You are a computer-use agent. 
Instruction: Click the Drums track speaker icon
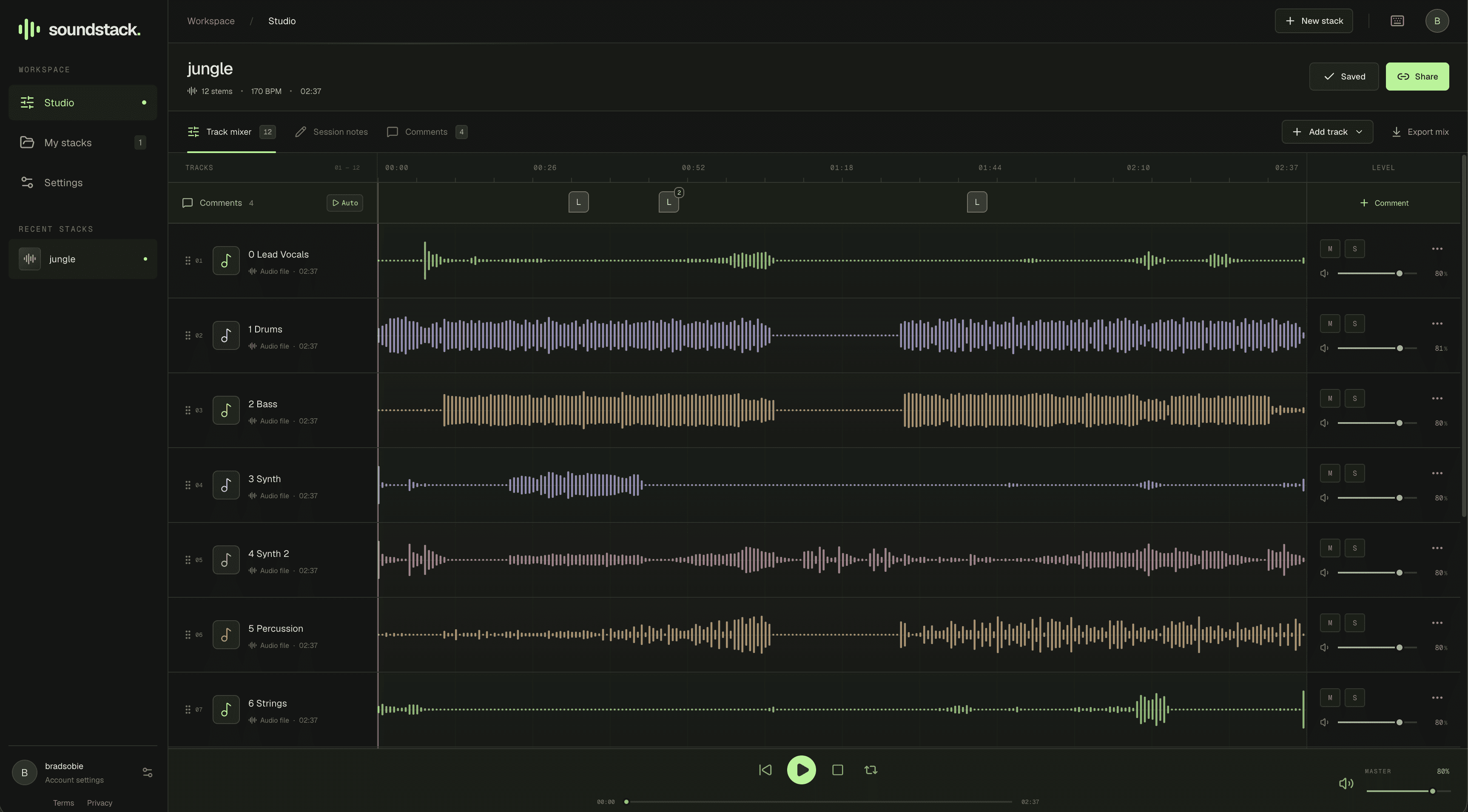[x=1324, y=348]
